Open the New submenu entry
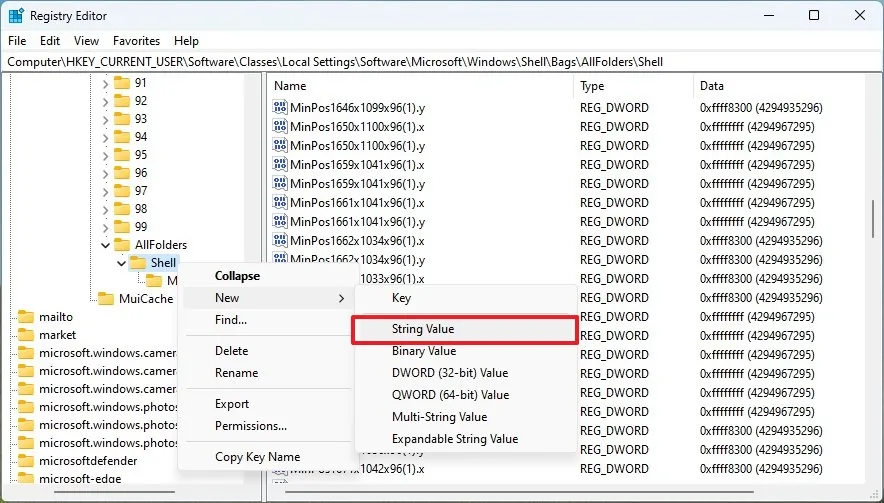Image resolution: width=884 pixels, height=503 pixels. (269, 298)
